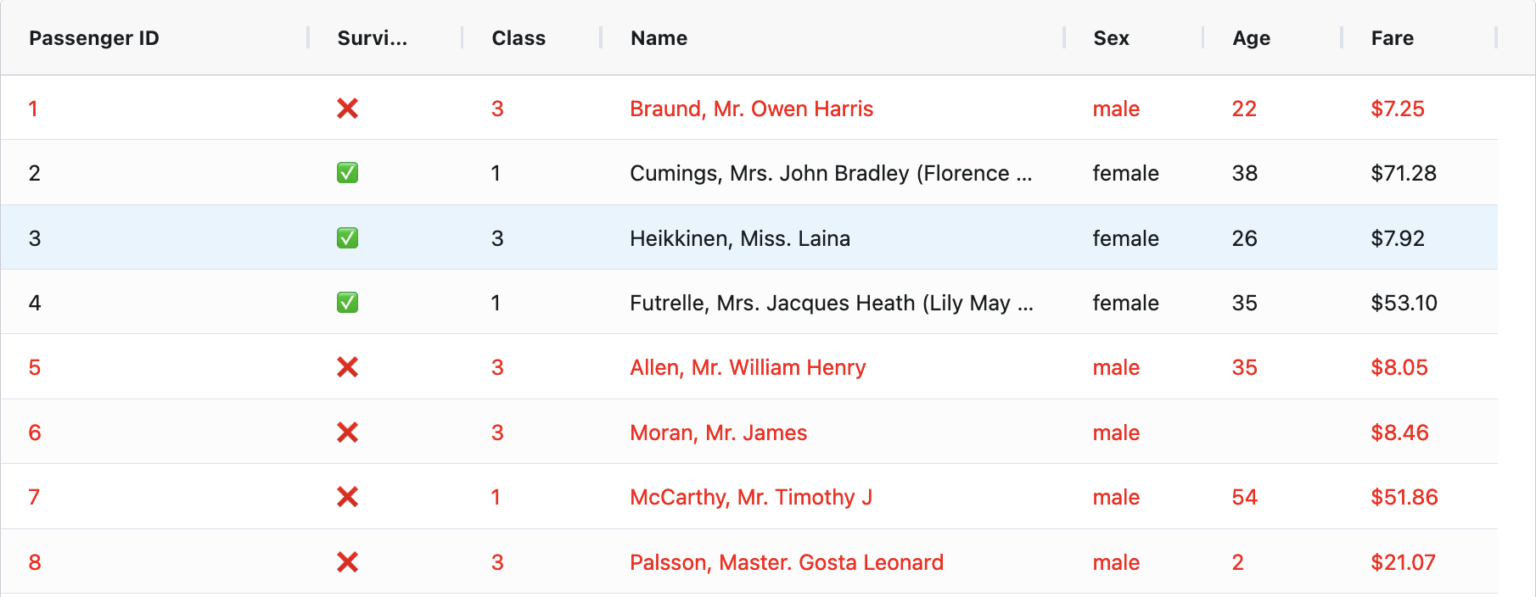Expand the truncated Survived column header

[x=370, y=38]
